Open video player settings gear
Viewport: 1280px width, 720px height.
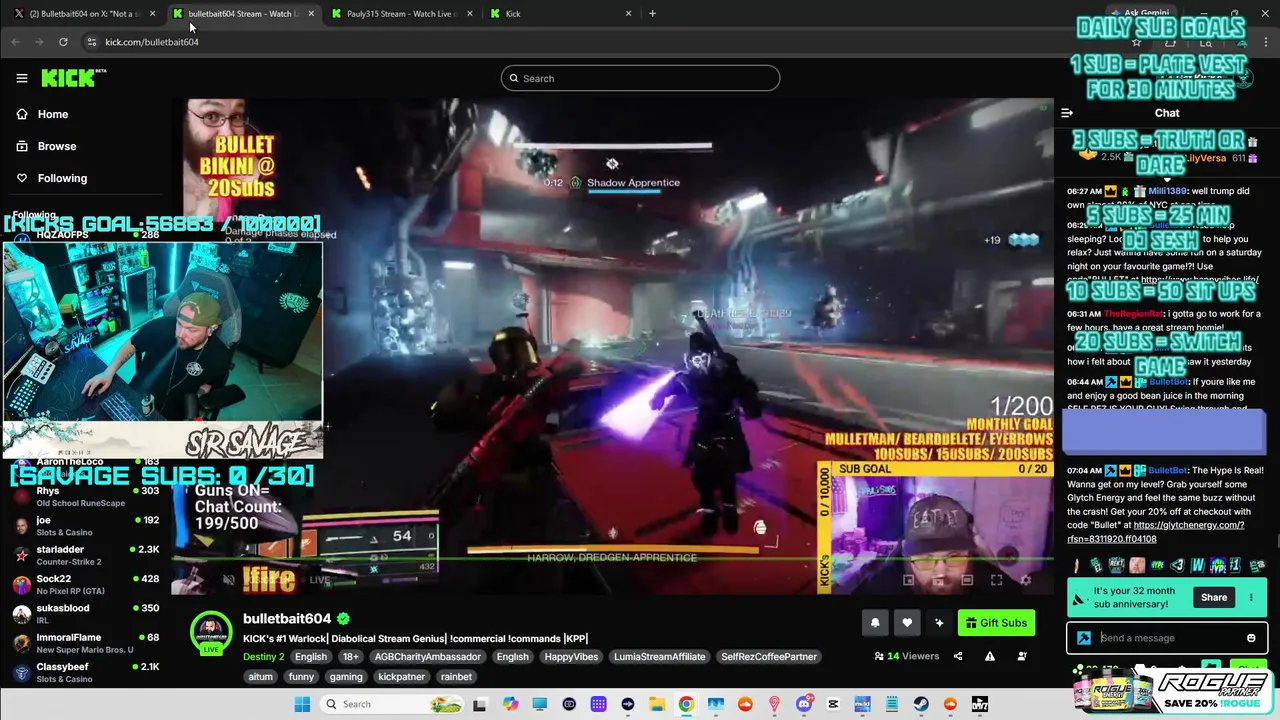pos(1025,579)
